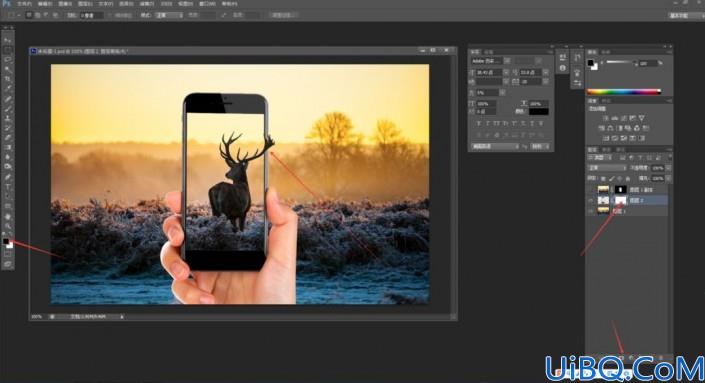705x383 pixels.
Task: Open the layer blend mode dropdown 正常
Action: coord(607,168)
